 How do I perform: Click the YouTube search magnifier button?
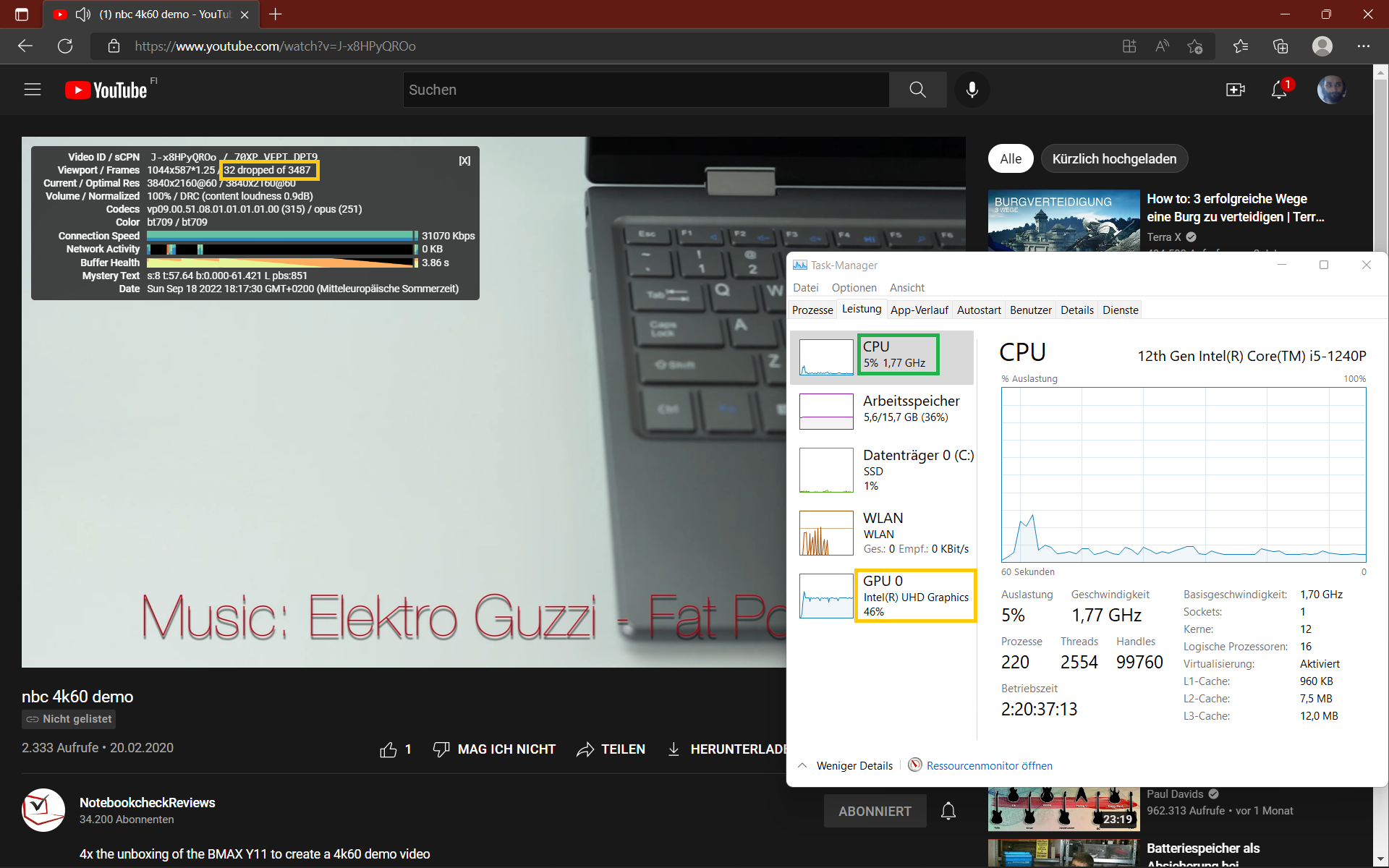click(917, 90)
